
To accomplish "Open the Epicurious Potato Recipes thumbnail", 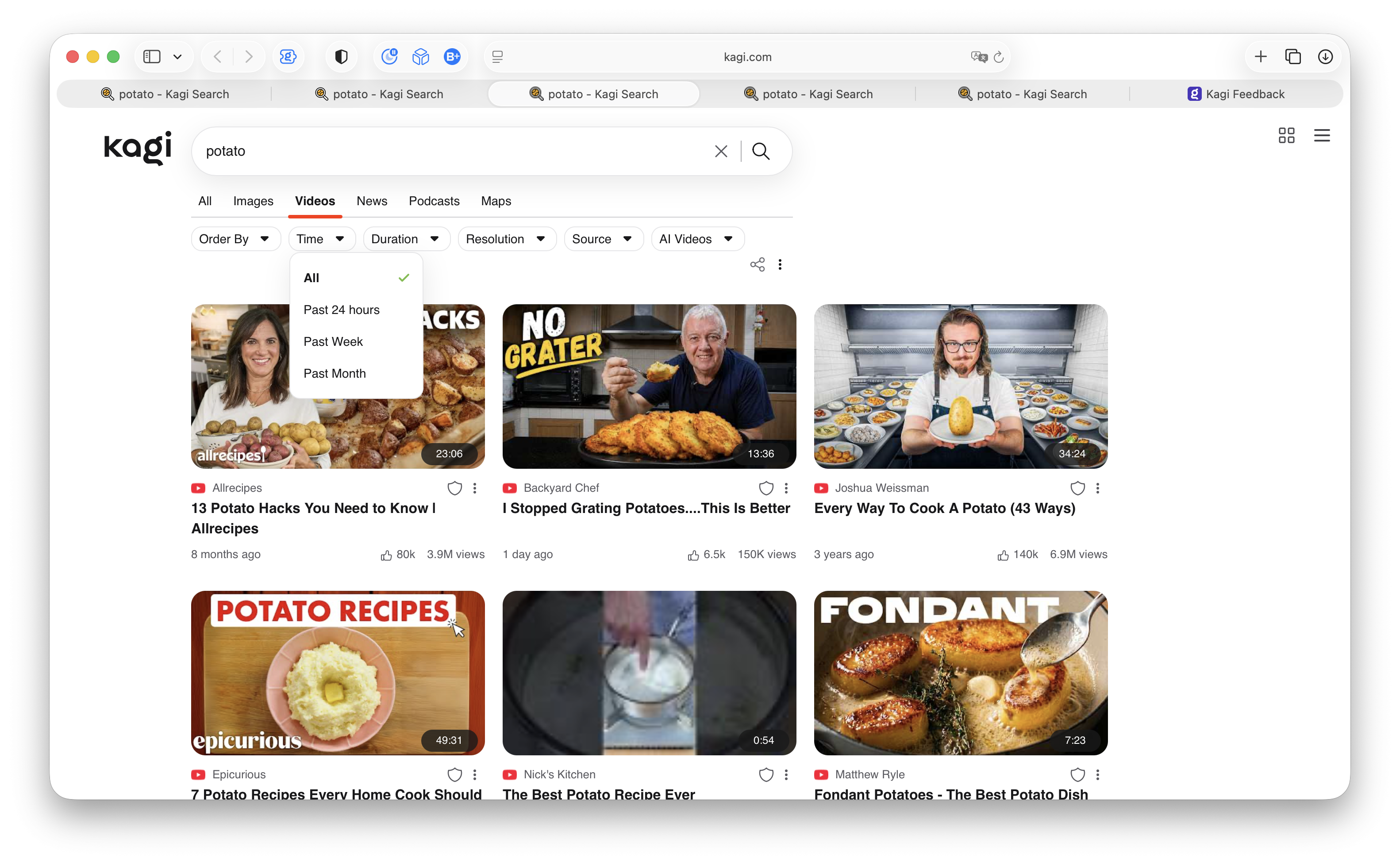I will (x=338, y=673).
